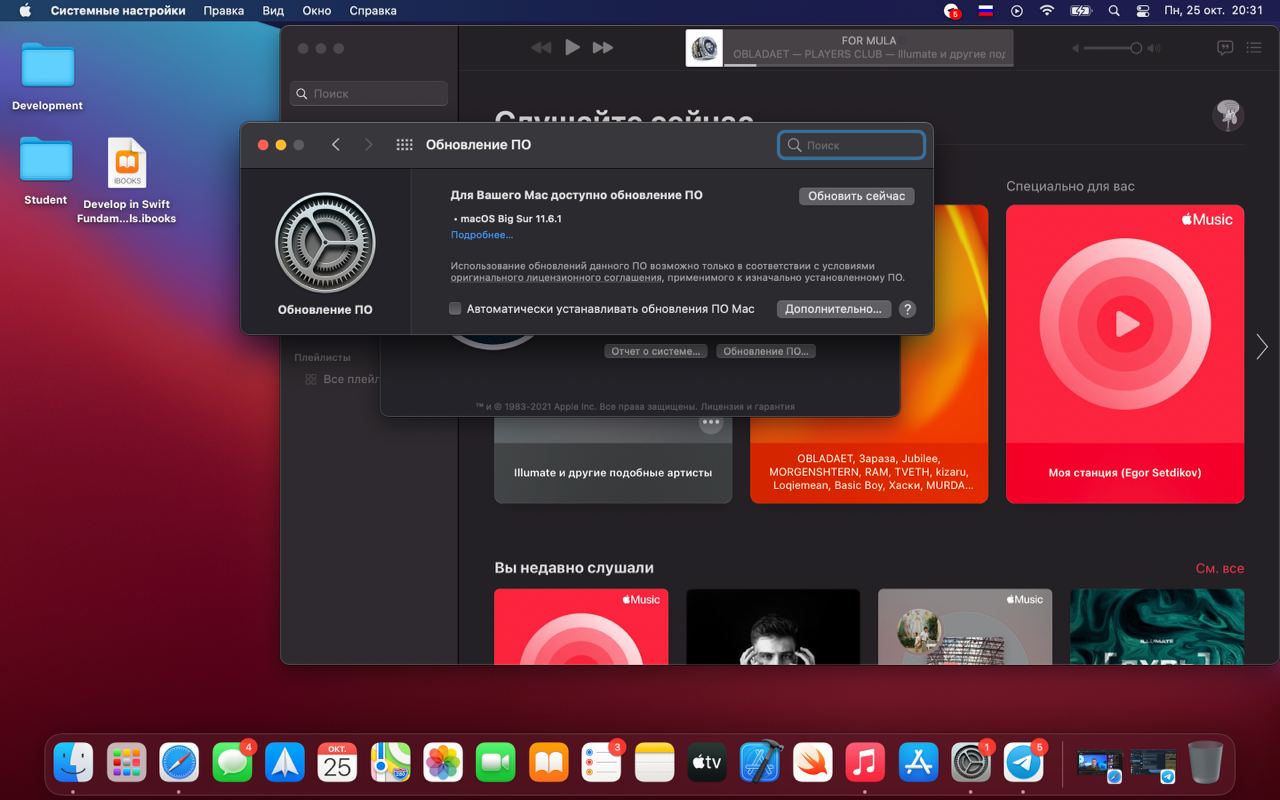Open Apple TV in the Dock
The height and width of the screenshot is (800, 1280).
click(x=707, y=763)
